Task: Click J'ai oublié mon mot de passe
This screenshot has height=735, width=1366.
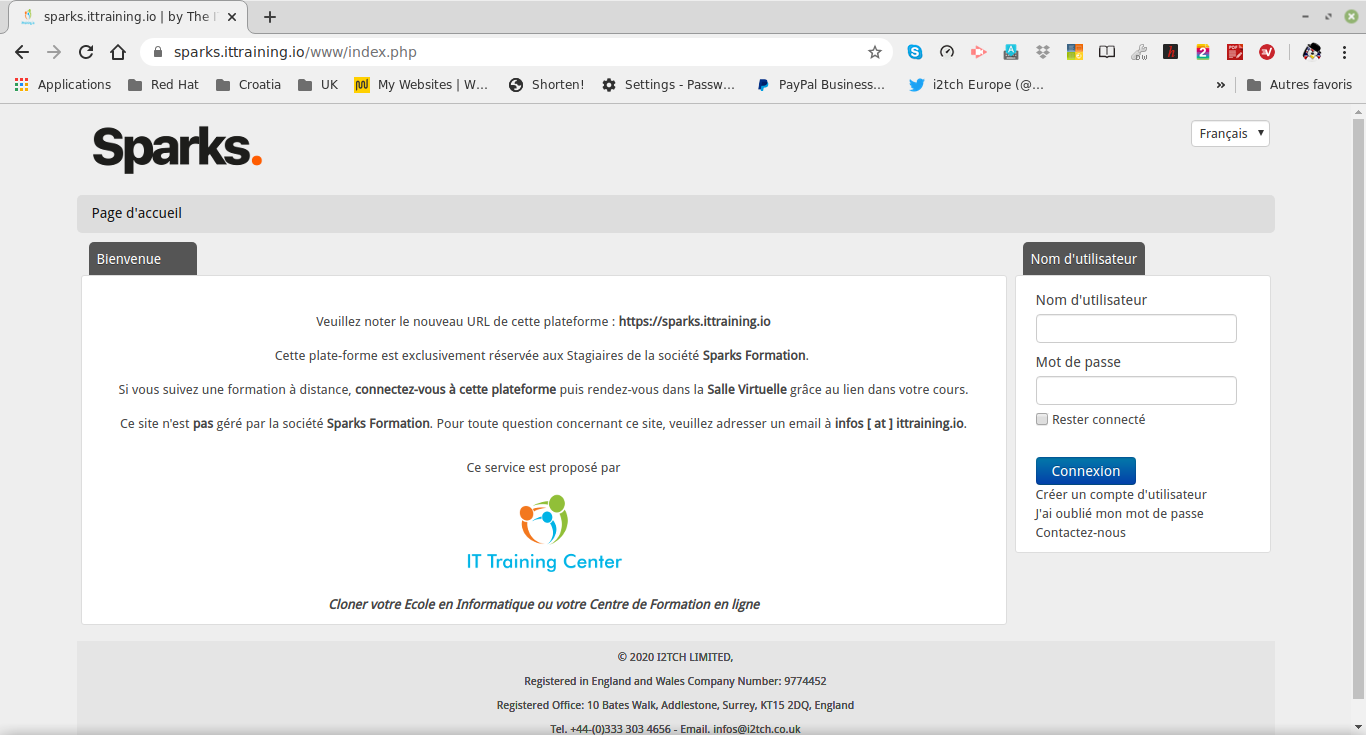Action: pos(1120,514)
